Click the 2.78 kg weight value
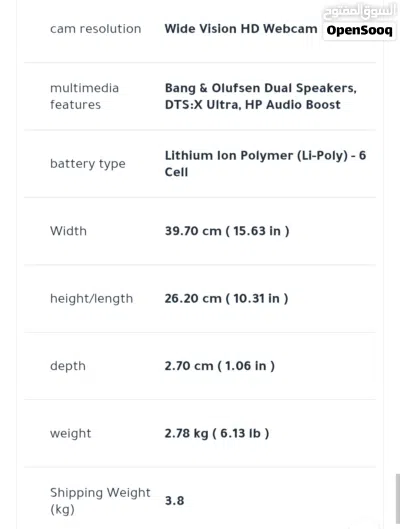The width and height of the screenshot is (400, 529). (x=217, y=434)
